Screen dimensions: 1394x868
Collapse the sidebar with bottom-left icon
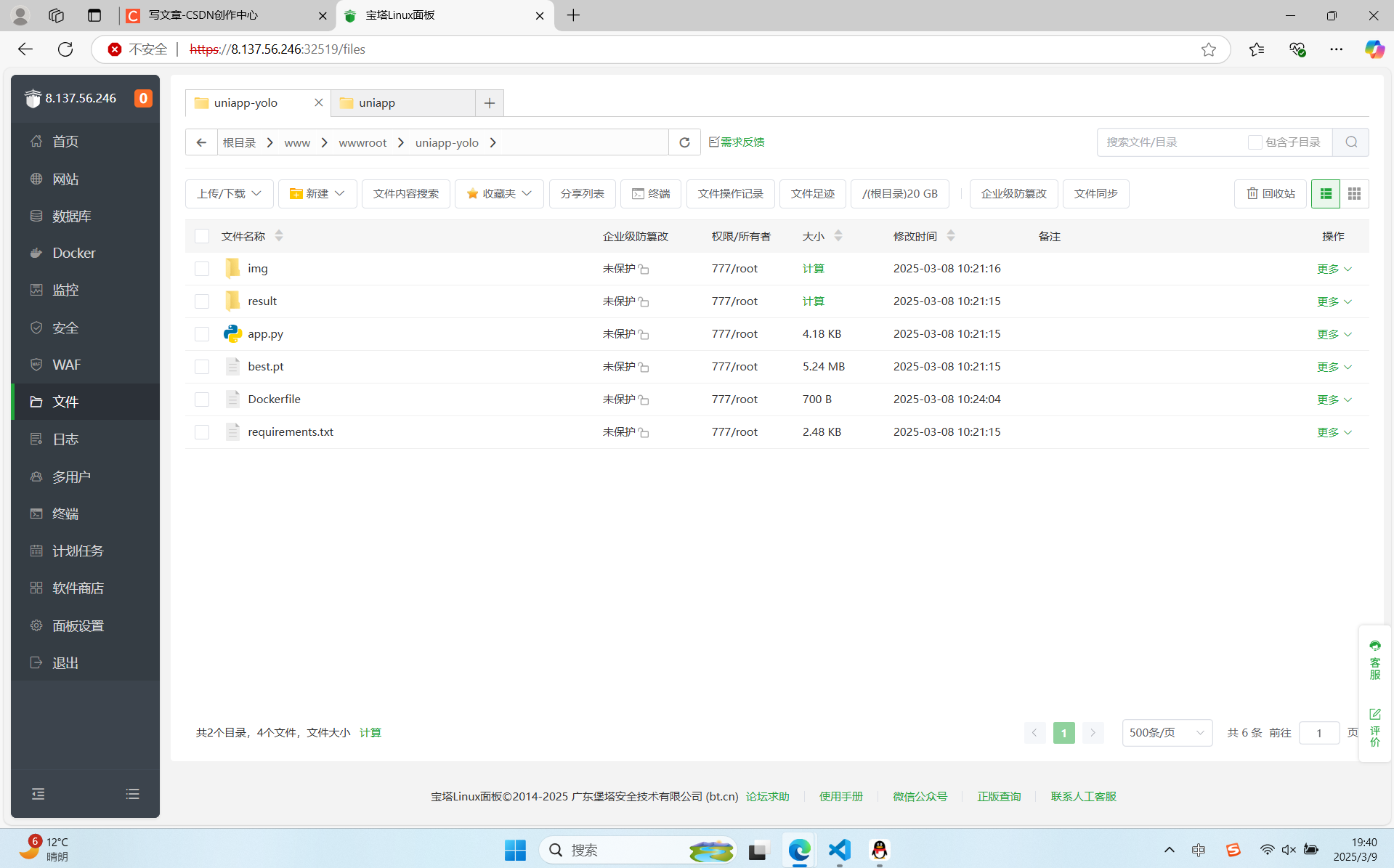(x=39, y=794)
